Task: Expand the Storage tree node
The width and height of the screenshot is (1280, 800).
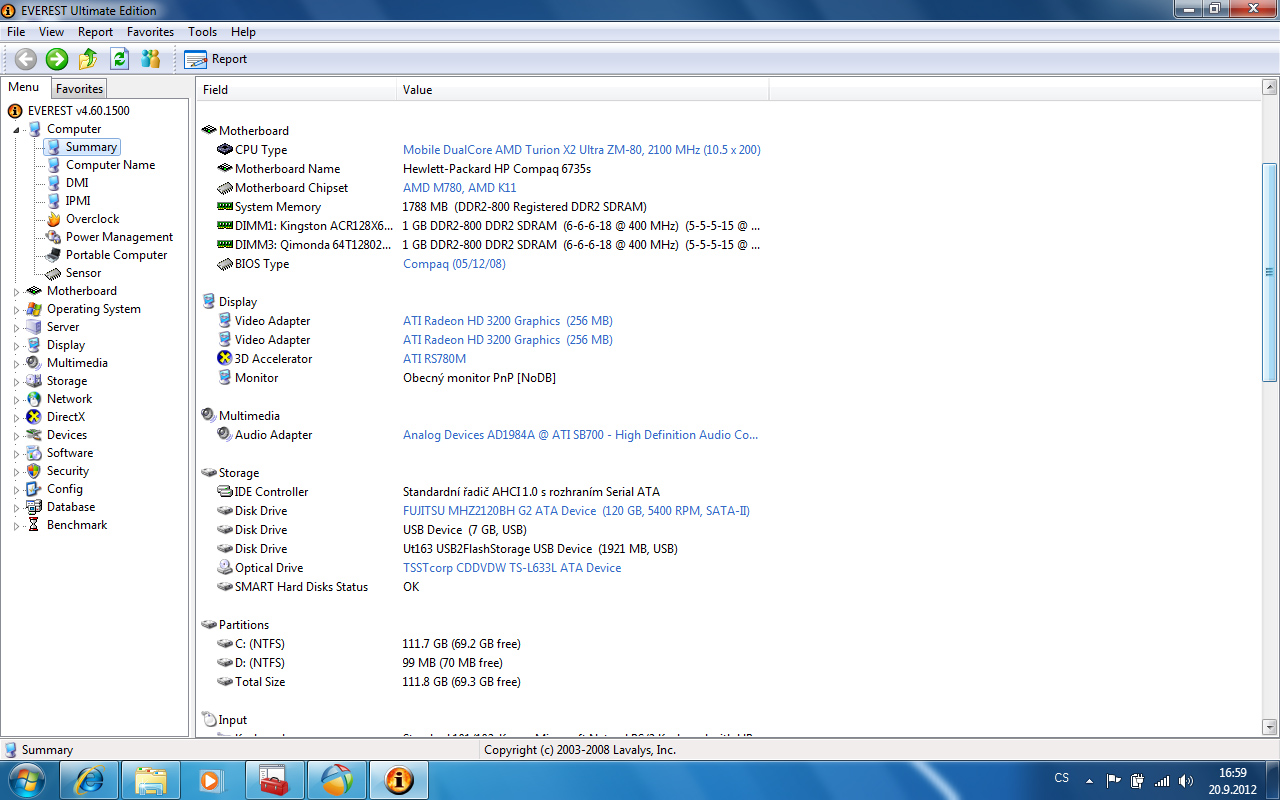Action: 16,382
